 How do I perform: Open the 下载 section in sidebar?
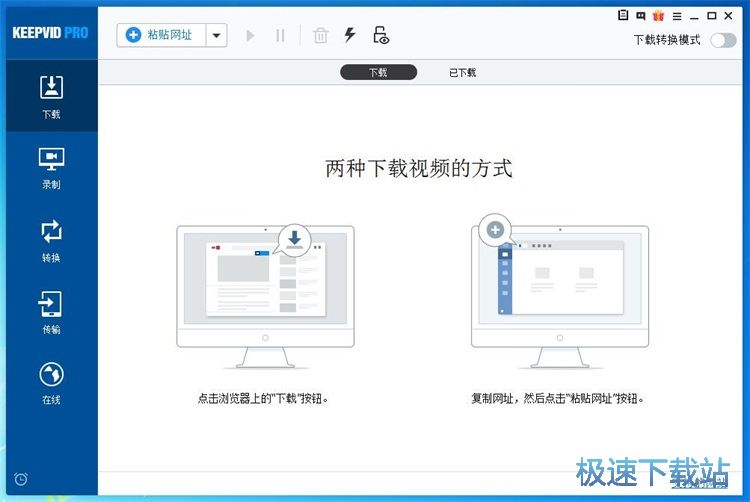(50, 96)
